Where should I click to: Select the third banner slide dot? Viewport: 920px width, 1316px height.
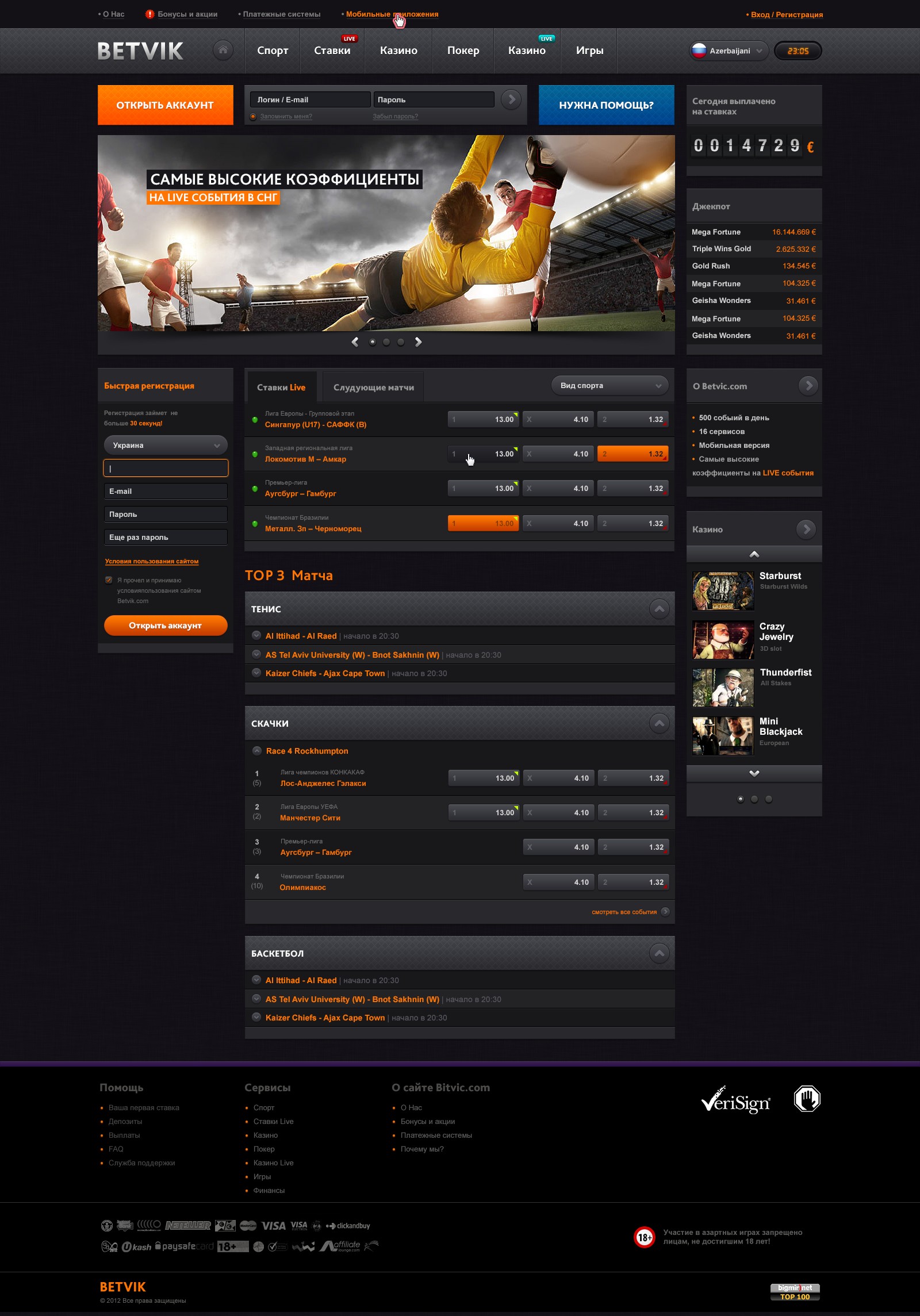pos(401,342)
